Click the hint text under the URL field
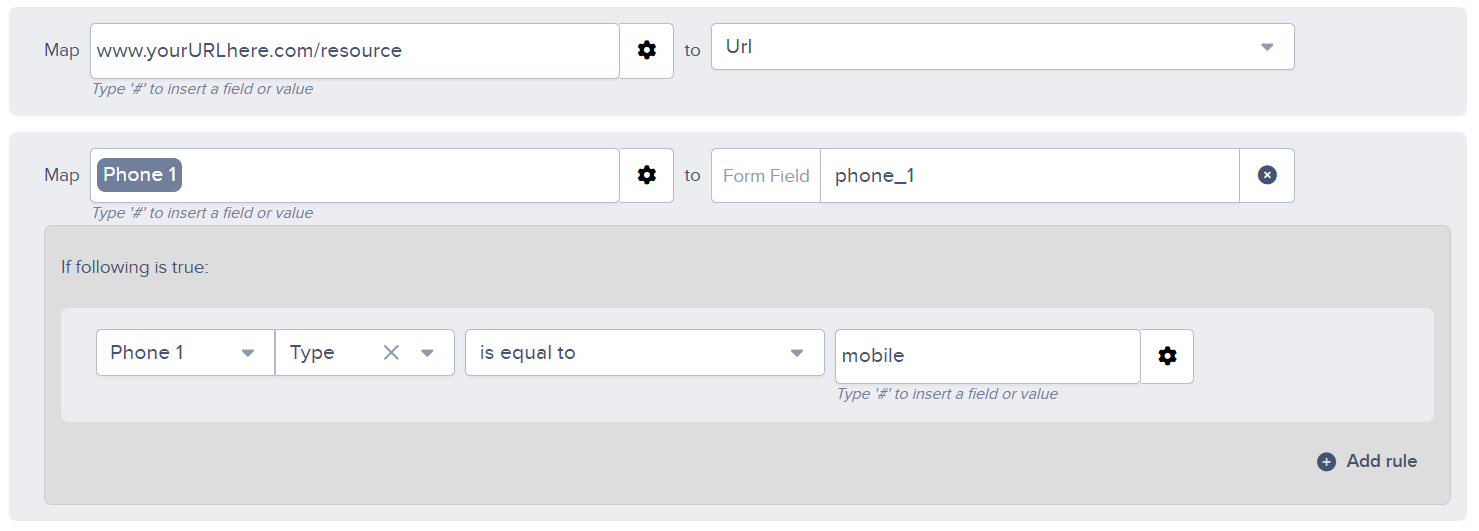 pos(202,89)
